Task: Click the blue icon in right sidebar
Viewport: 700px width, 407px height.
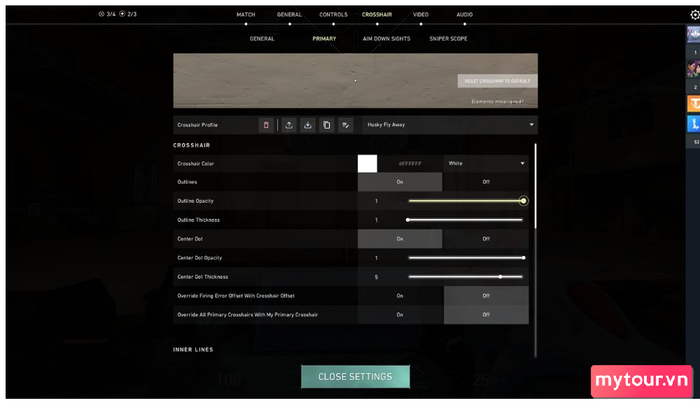Action: 692,124
